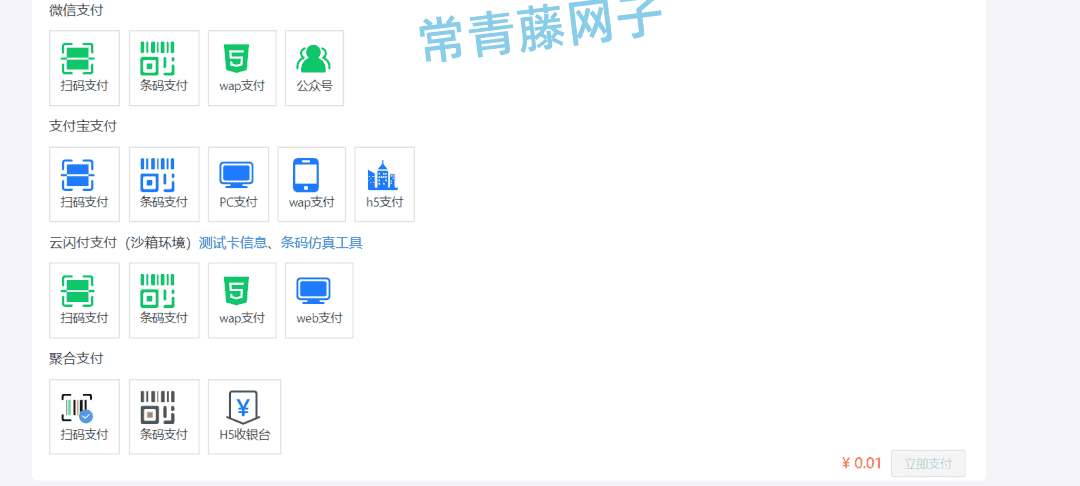Click the 支付宝支付 section heading
The height and width of the screenshot is (486, 1080).
pyautogui.click(x=83, y=126)
